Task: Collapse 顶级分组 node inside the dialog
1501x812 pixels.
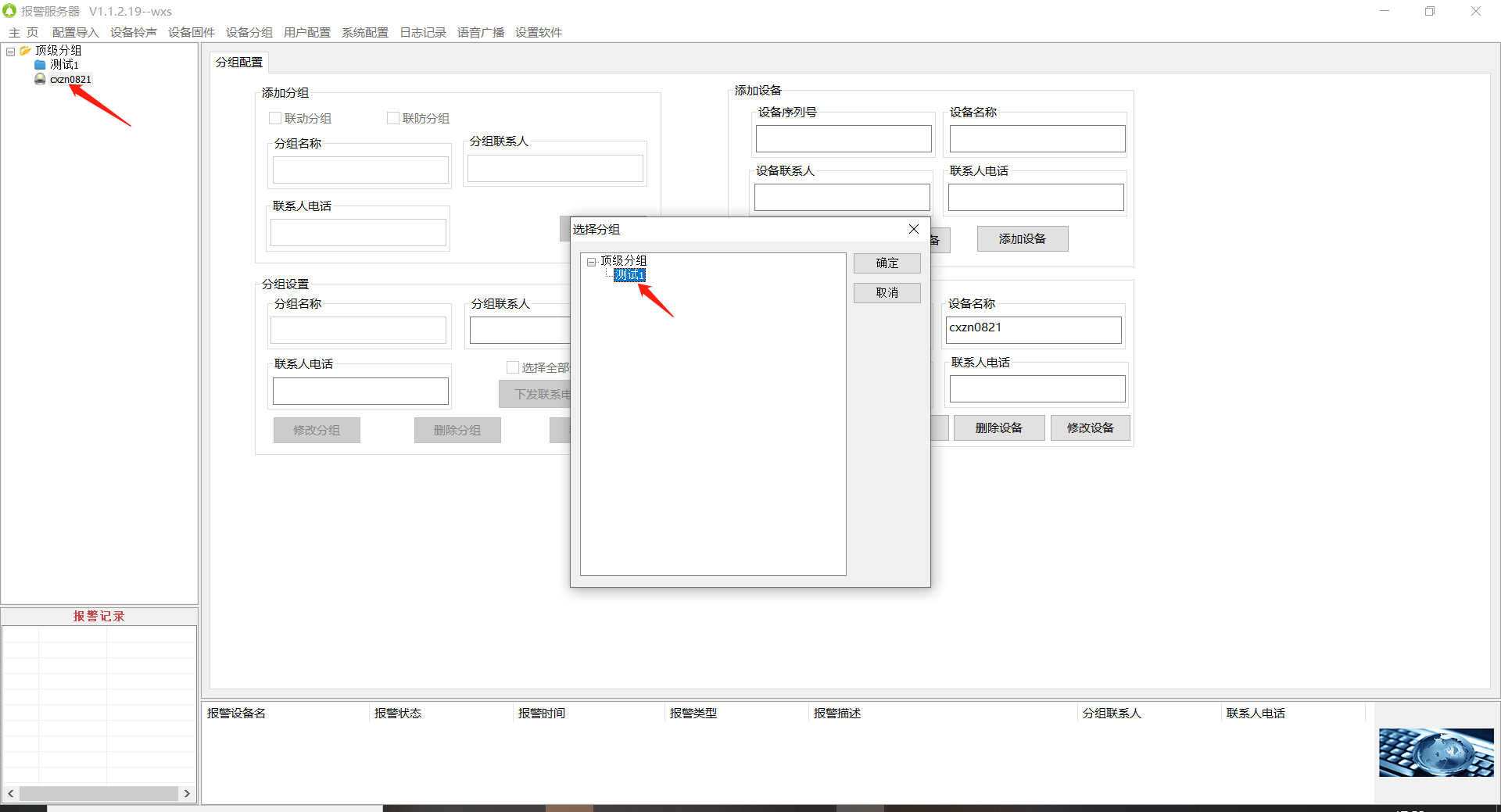Action: 591,262
